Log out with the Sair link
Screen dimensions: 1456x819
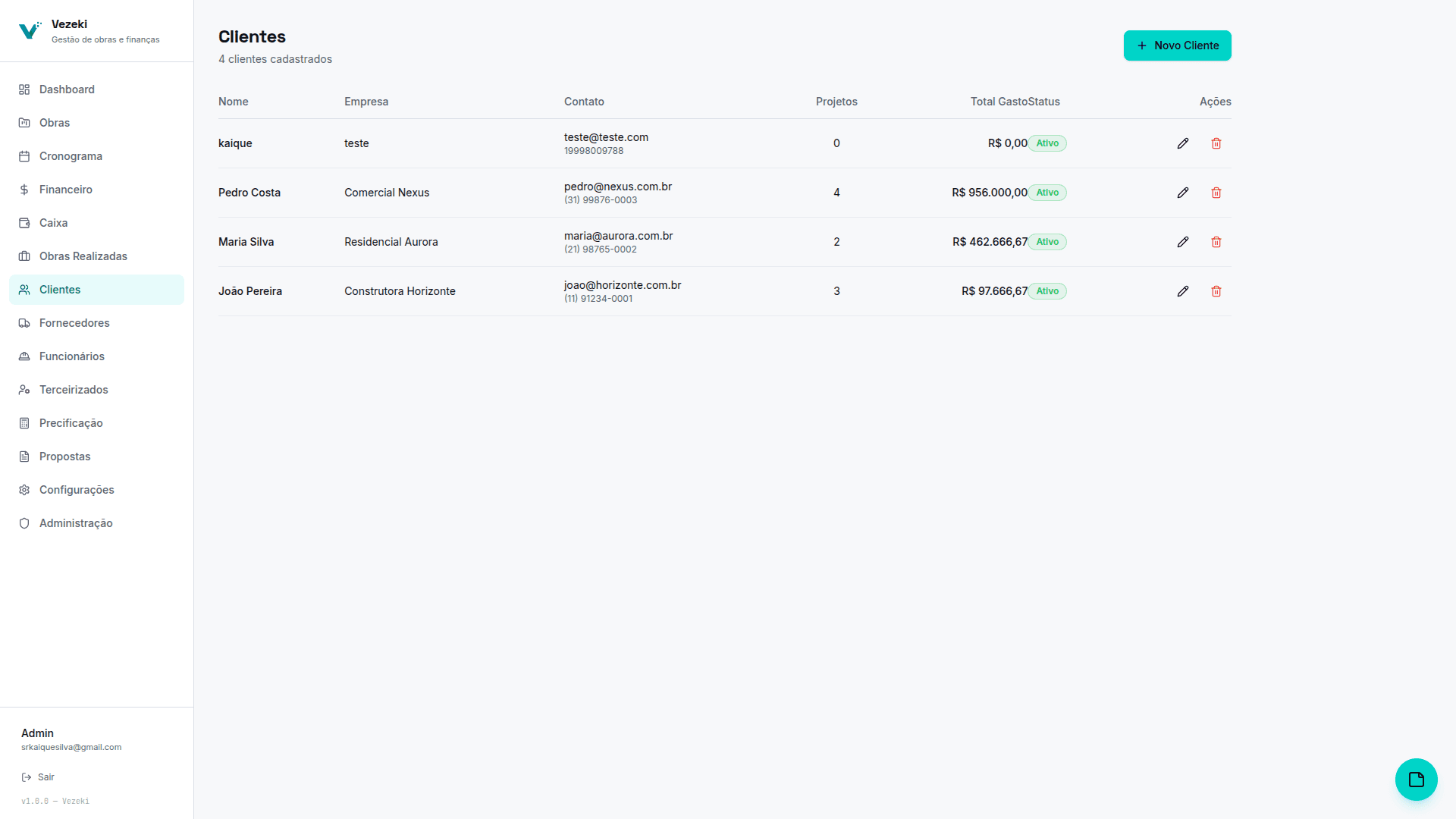click(x=38, y=777)
